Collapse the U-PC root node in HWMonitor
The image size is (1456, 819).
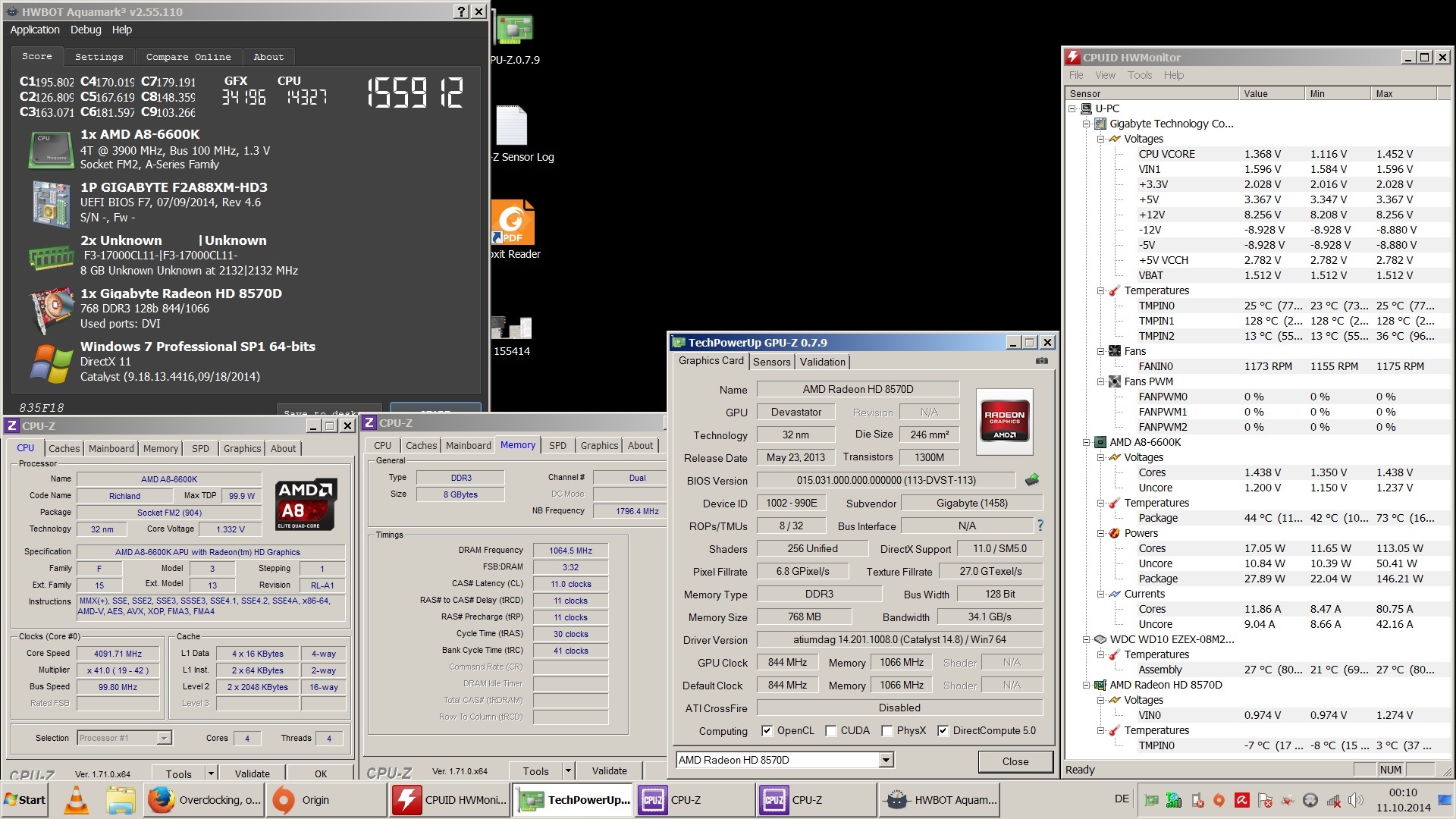pyautogui.click(x=1072, y=108)
